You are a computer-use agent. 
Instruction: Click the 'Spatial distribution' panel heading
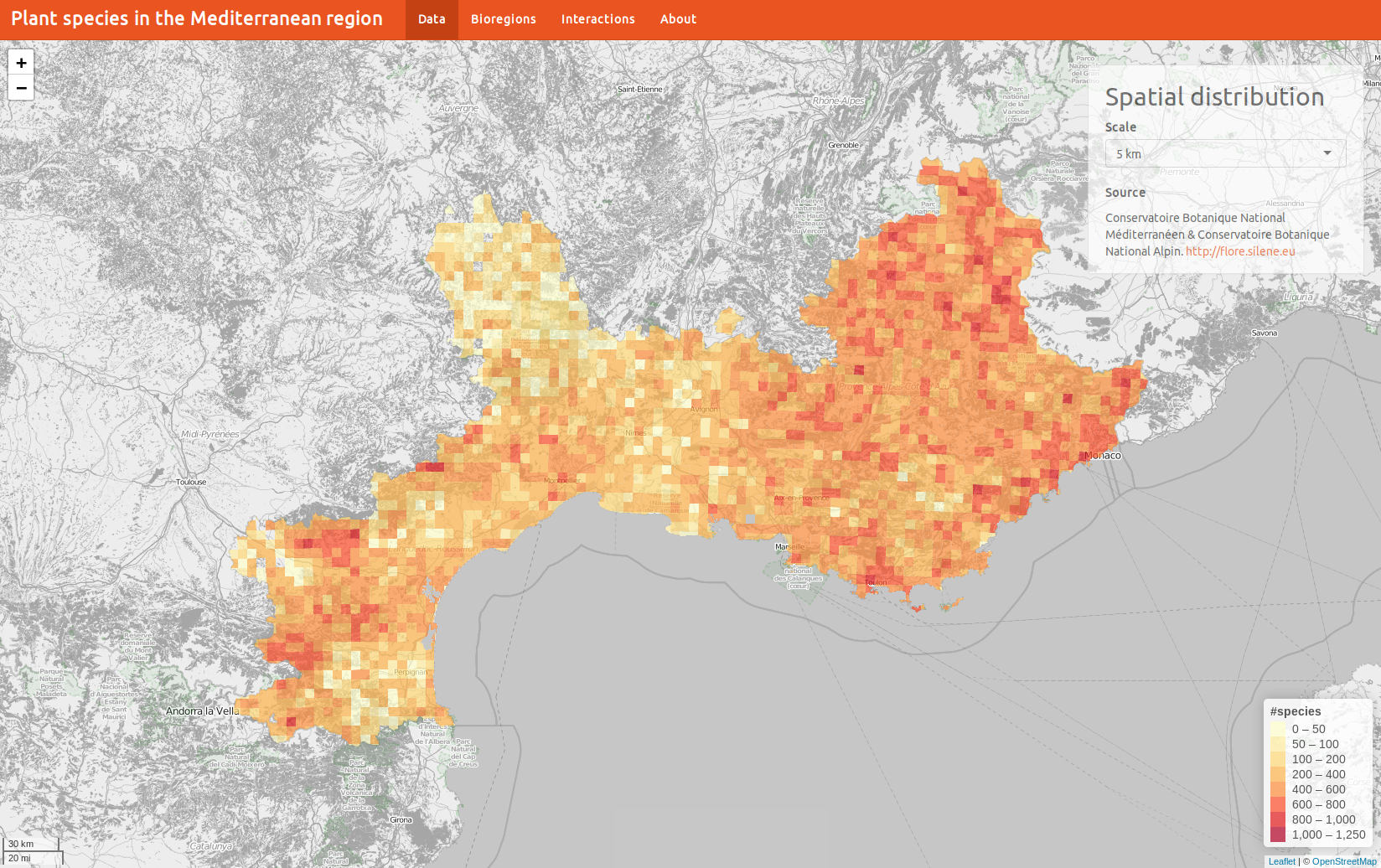(x=1214, y=97)
